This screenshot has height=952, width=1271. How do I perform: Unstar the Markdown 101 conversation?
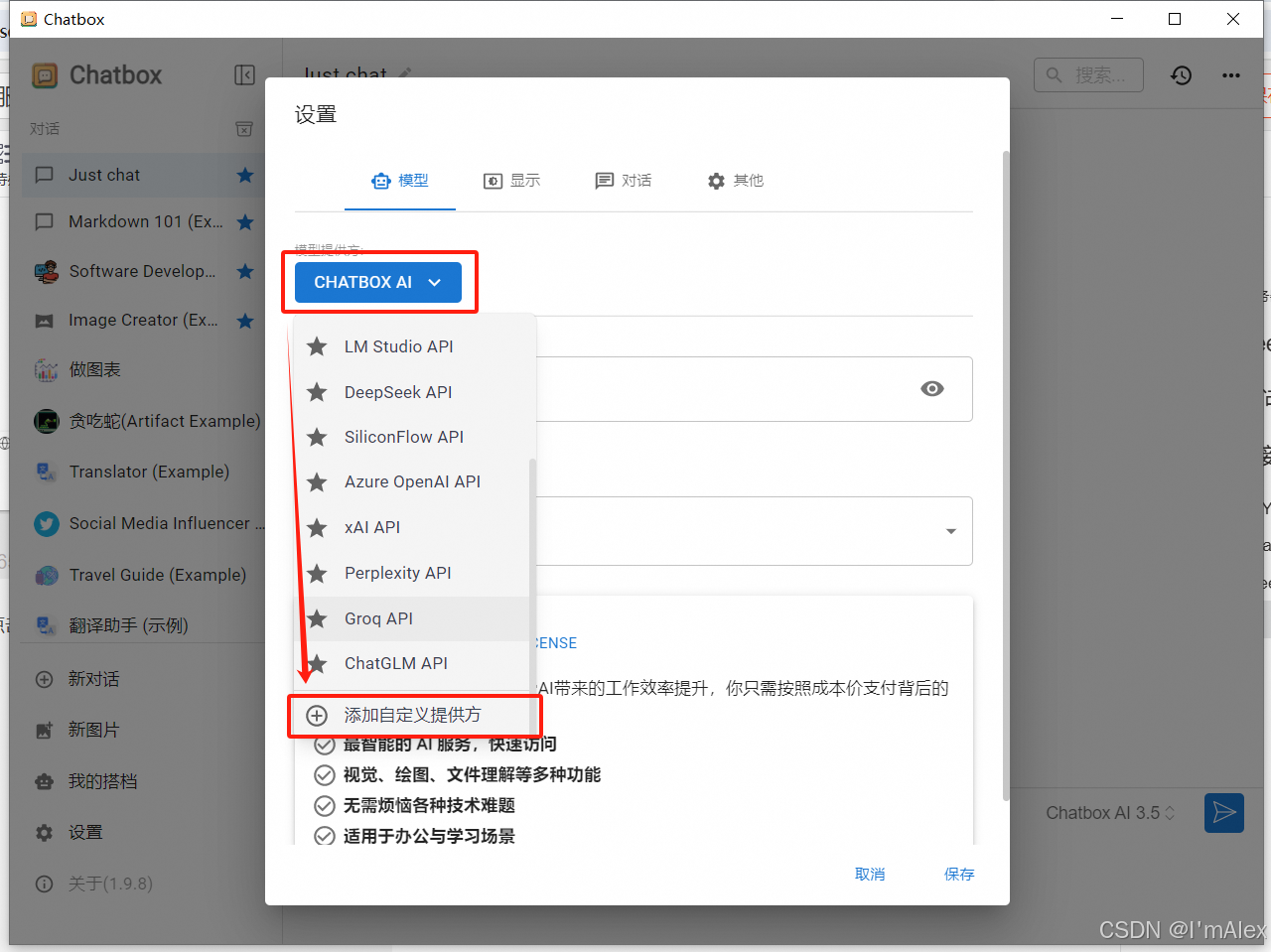click(x=245, y=222)
